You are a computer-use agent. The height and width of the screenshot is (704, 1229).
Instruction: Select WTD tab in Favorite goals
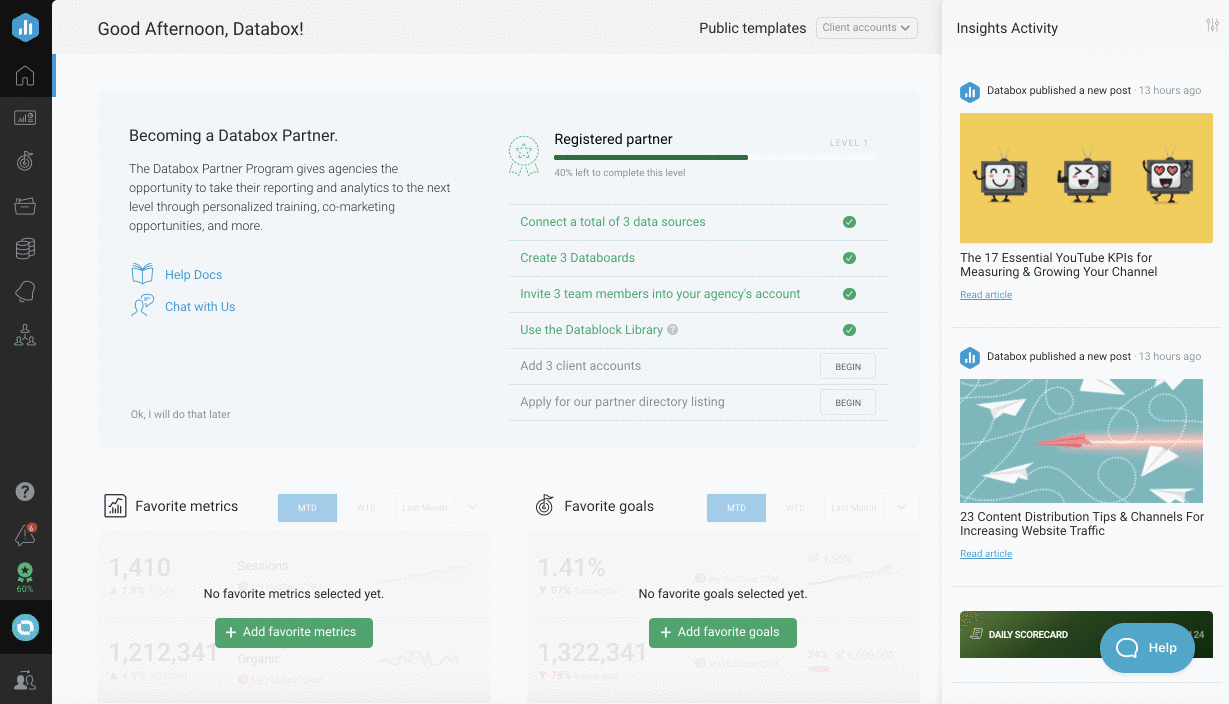pos(795,508)
